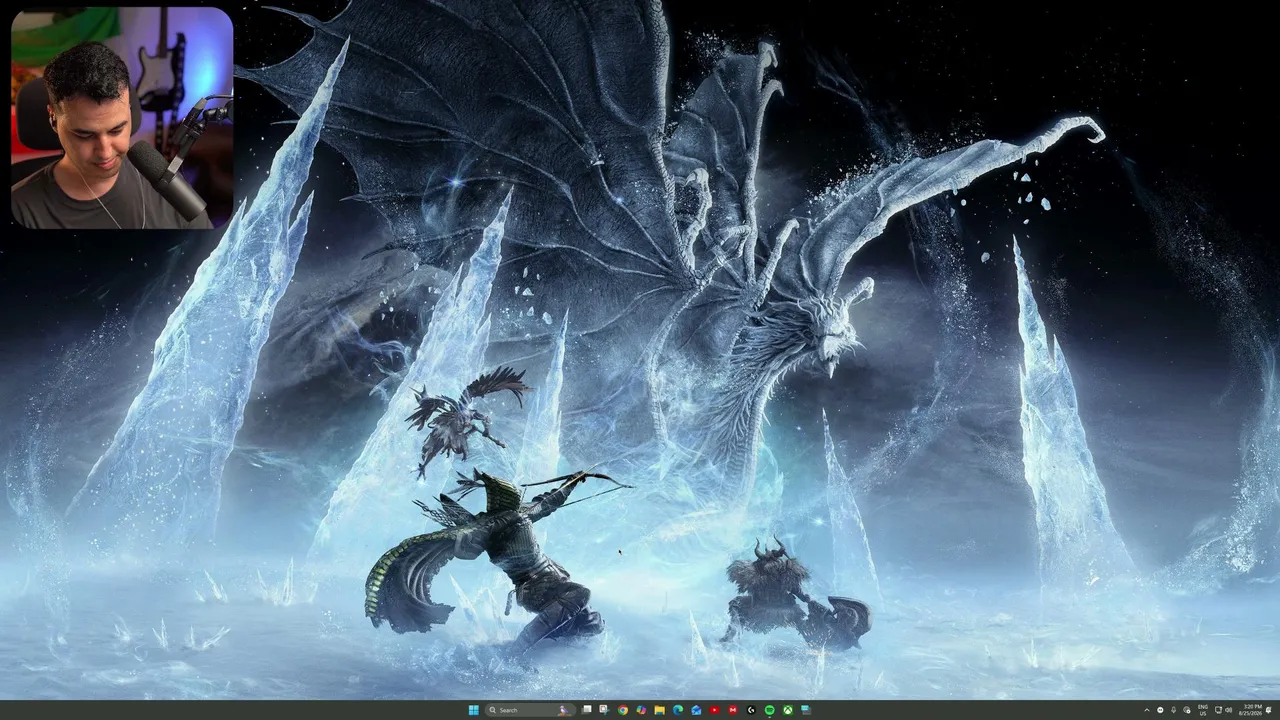The width and height of the screenshot is (1280, 720).
Task: Open Task View from the taskbar
Action: pos(587,710)
